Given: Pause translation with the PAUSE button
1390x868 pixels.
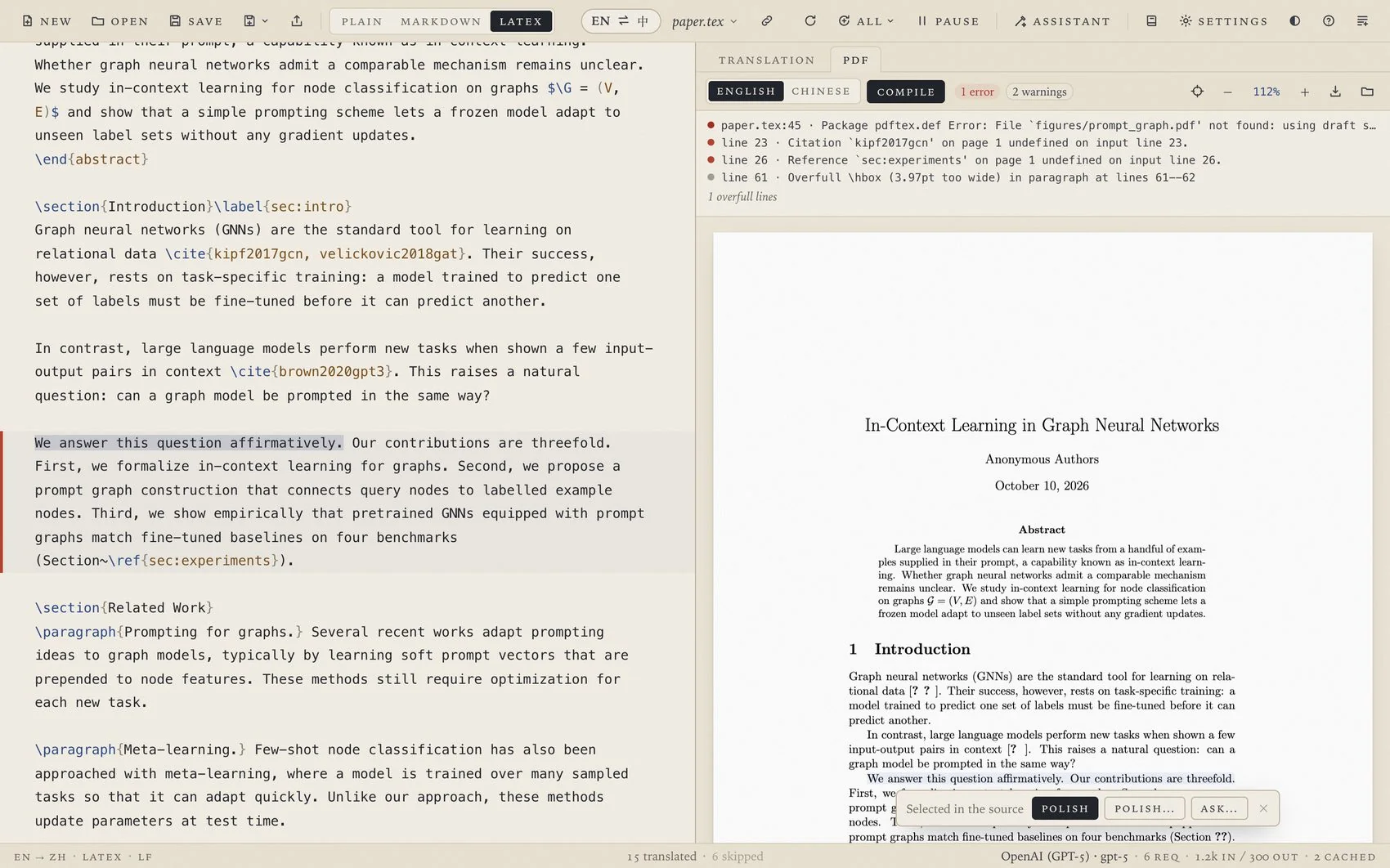Looking at the screenshot, I should tap(948, 21).
